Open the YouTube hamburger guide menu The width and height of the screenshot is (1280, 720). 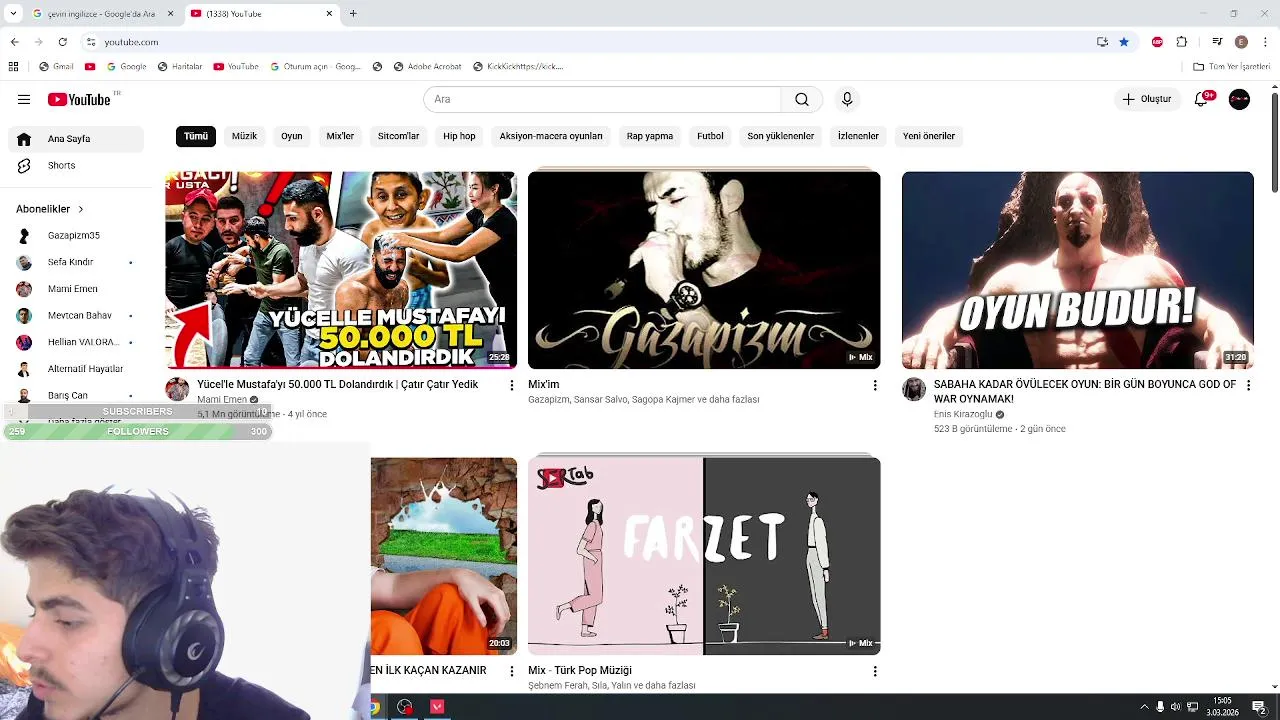tap(24, 99)
